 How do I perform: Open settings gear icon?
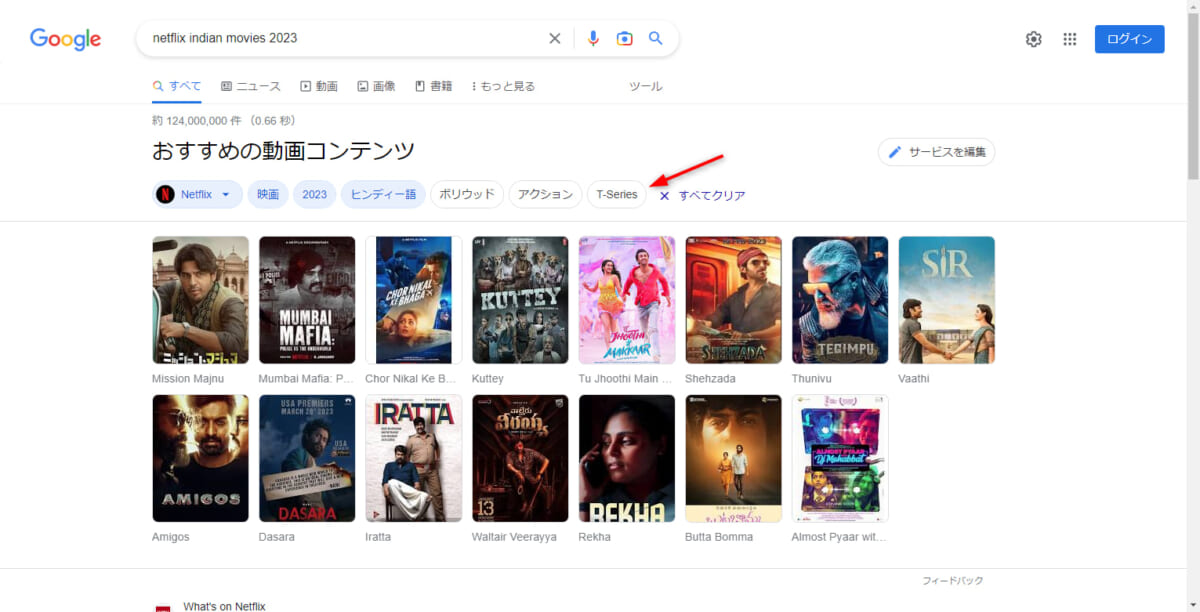(x=1033, y=39)
